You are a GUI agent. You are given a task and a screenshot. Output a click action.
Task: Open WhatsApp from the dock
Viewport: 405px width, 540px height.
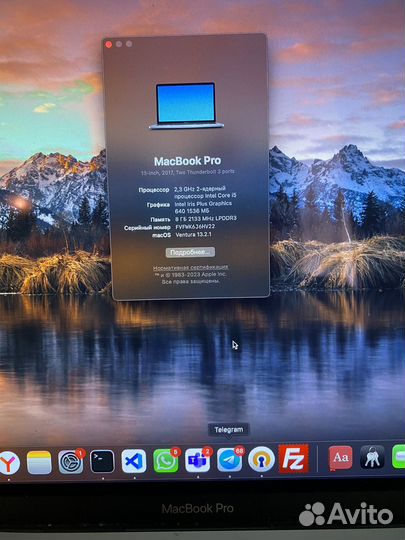pyautogui.click(x=166, y=460)
